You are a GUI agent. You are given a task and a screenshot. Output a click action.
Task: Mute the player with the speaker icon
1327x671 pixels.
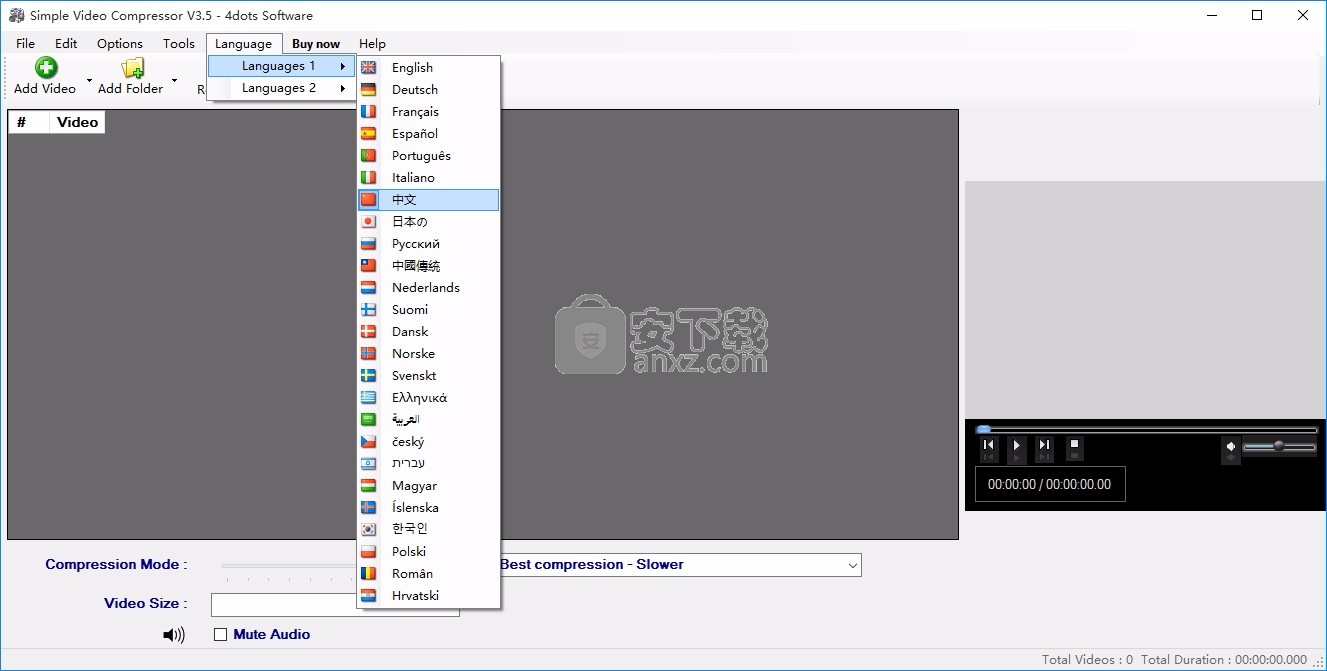click(1231, 447)
